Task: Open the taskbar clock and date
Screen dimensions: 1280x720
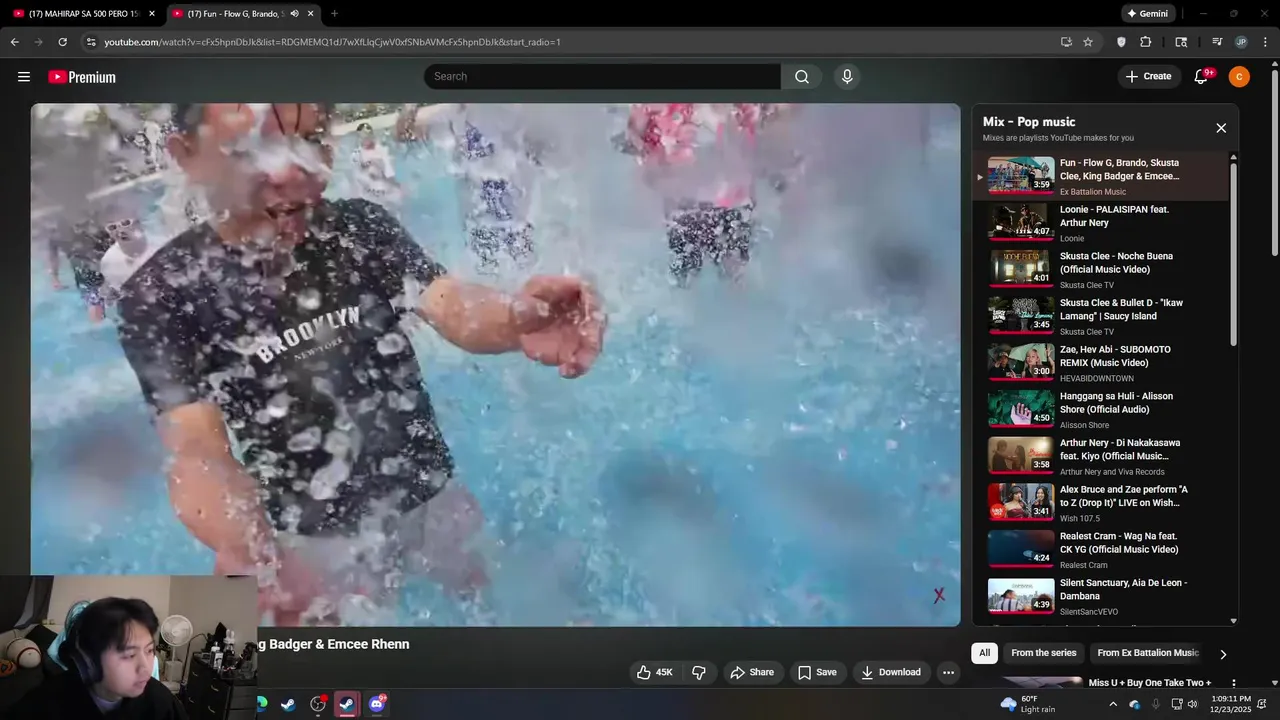Action: click(1231, 704)
